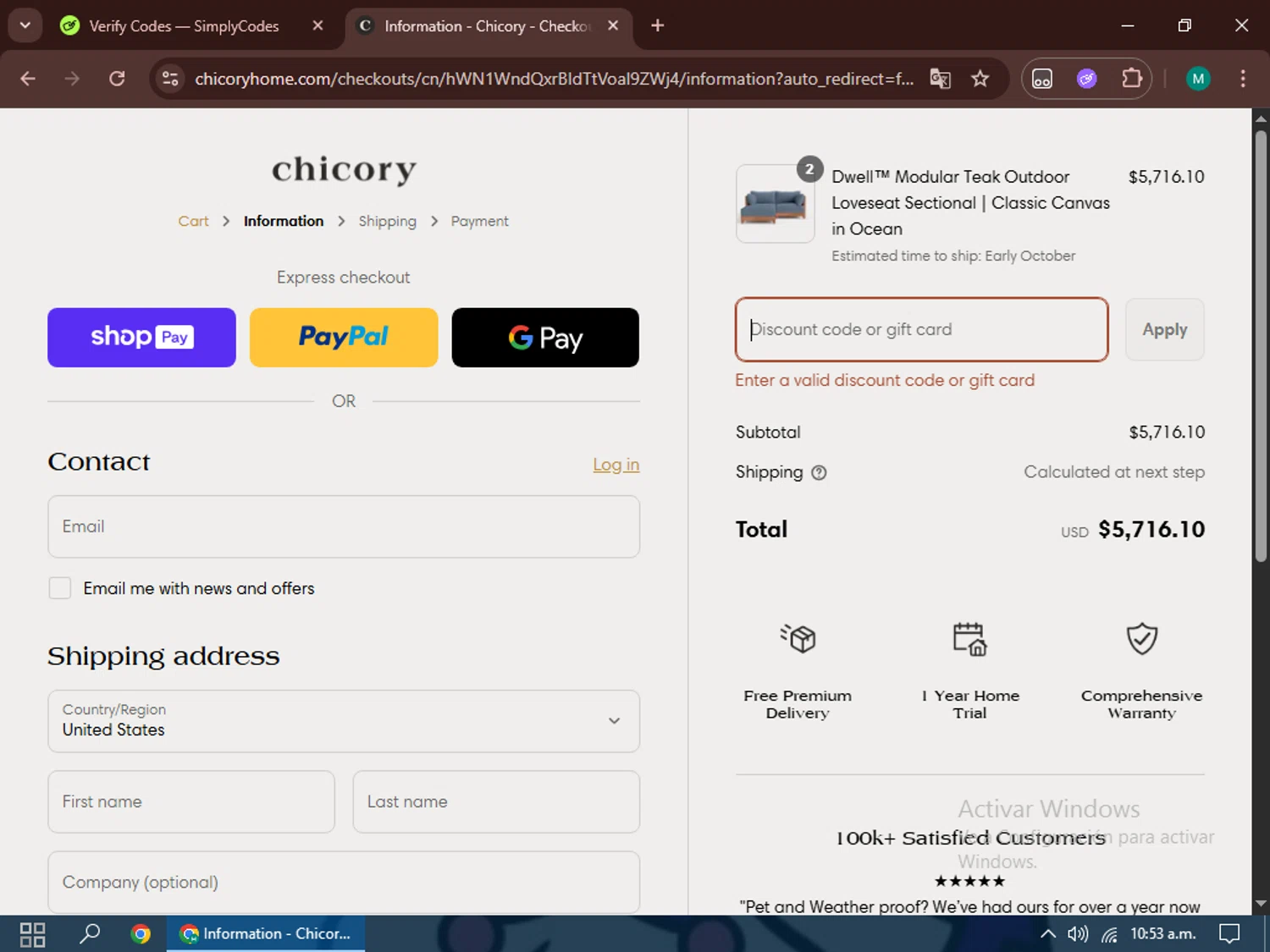
Task: Go back using the browser back arrow
Action: coord(28,79)
